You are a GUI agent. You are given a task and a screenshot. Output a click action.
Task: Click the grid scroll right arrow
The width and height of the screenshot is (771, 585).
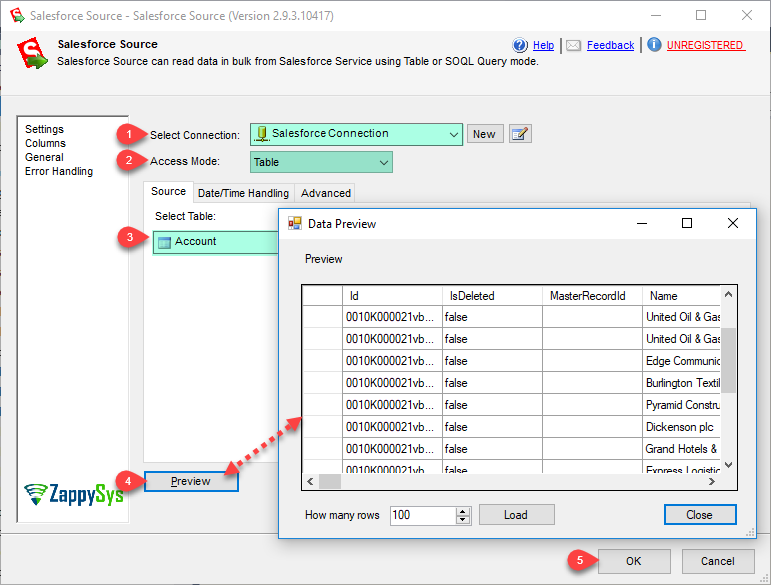pos(712,481)
